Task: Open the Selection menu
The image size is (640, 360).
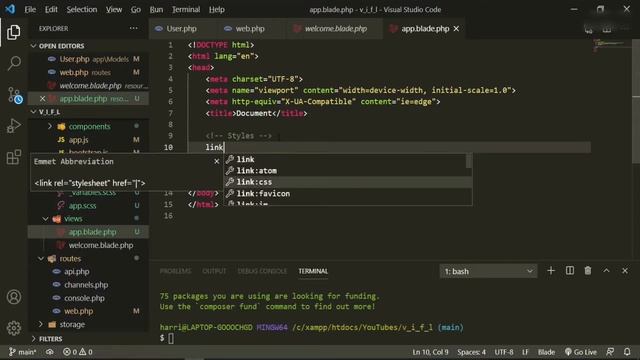Action: point(82,9)
